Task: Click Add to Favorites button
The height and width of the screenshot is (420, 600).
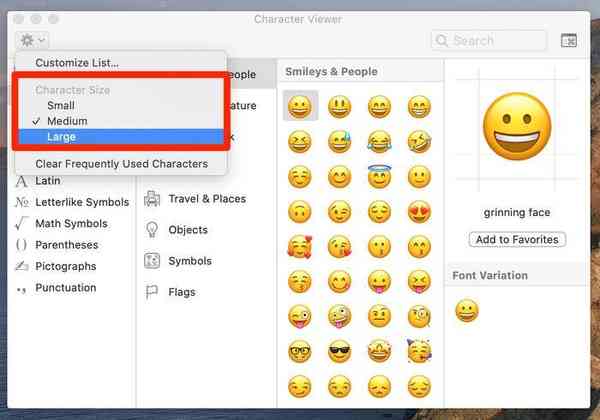Action: (x=517, y=239)
